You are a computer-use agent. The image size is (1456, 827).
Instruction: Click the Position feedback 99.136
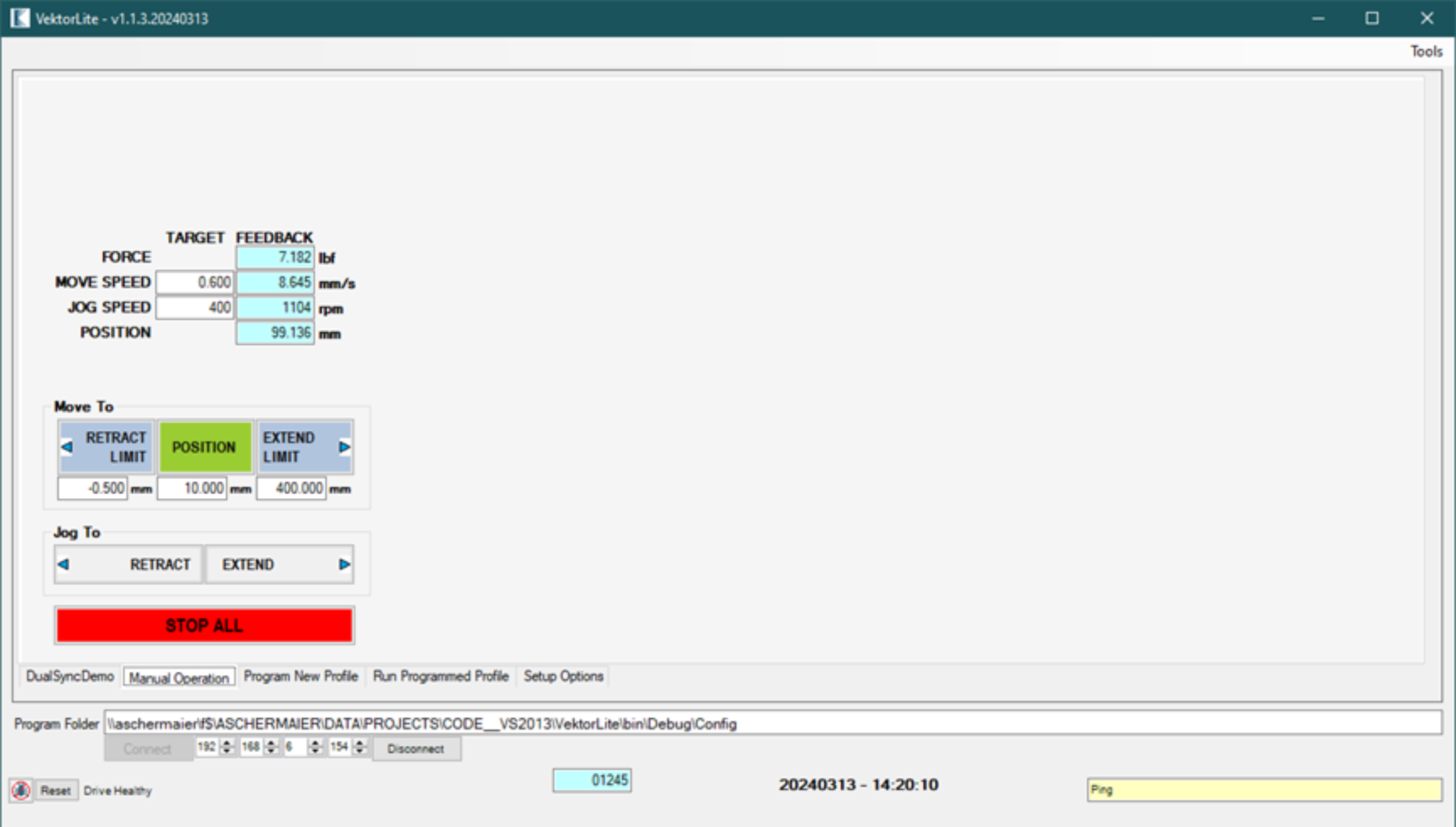point(275,332)
